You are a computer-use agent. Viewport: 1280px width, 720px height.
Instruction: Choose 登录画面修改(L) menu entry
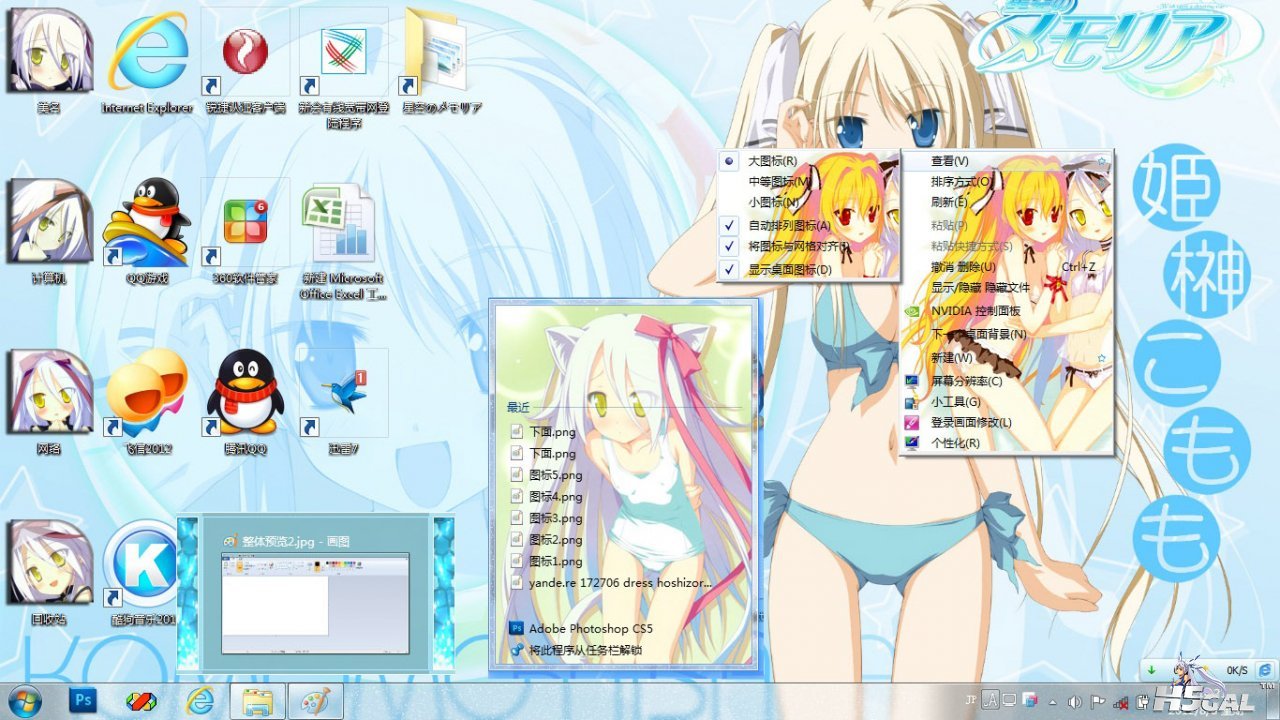tap(1006, 422)
